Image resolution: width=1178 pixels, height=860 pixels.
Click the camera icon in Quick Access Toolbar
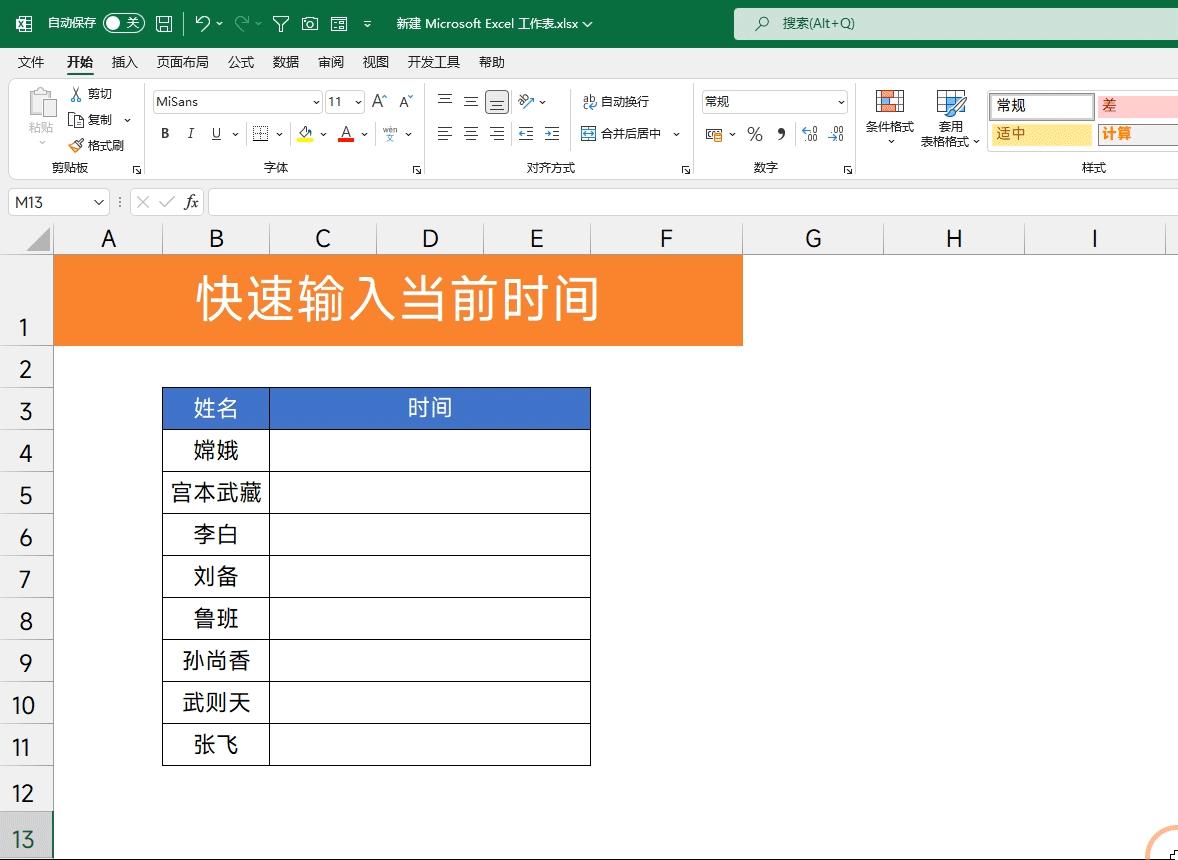[x=310, y=22]
